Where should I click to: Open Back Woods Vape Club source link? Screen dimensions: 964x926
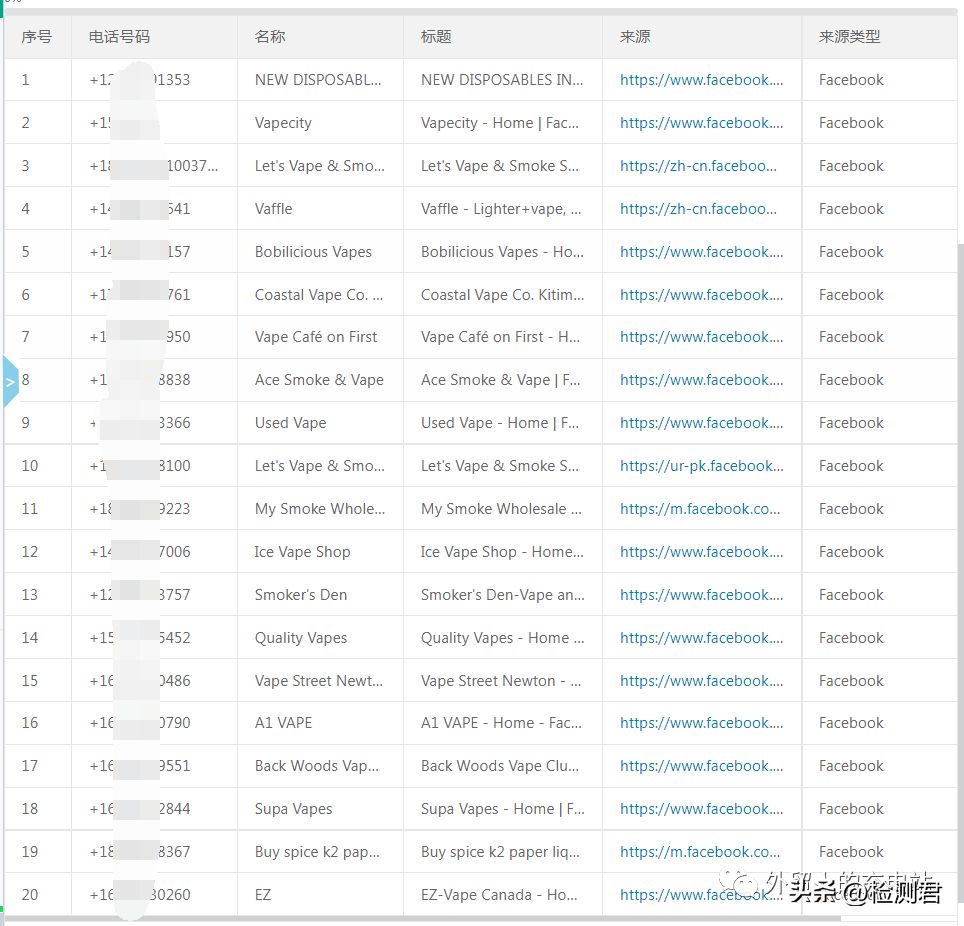pos(701,766)
